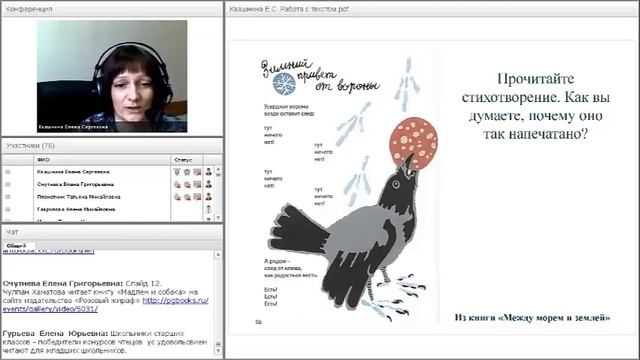The height and width of the screenshot is (360, 640).
Task: Click the third status icon in Татьяна Михайловна's row
Action: (197, 197)
